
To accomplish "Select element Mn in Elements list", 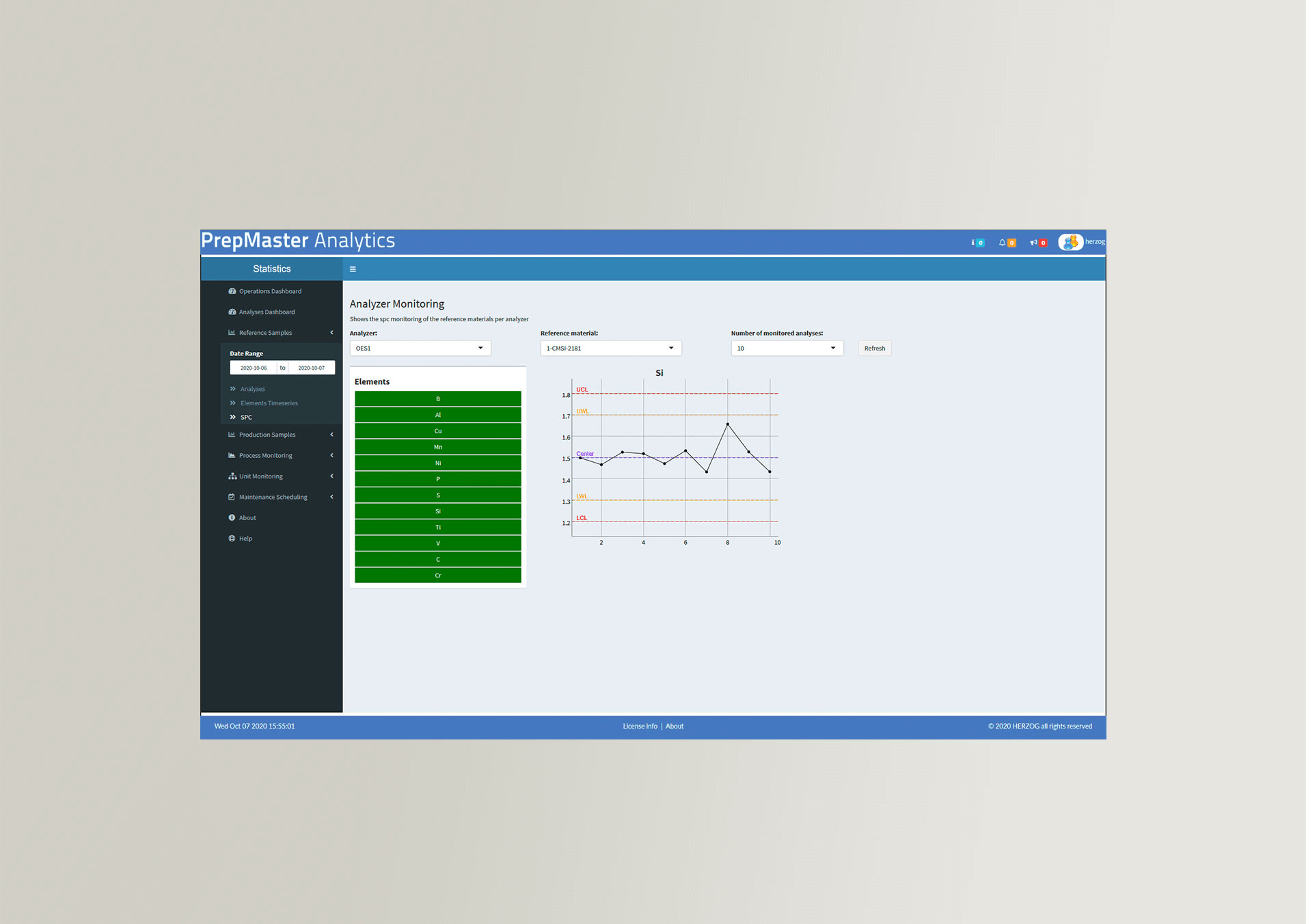I will pos(438,447).
